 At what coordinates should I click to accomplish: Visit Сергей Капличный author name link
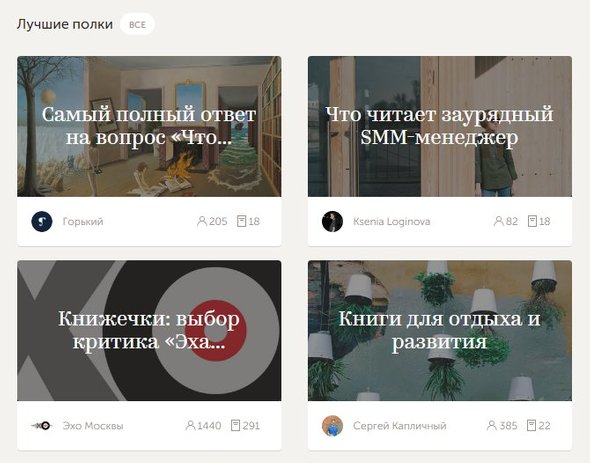point(400,426)
